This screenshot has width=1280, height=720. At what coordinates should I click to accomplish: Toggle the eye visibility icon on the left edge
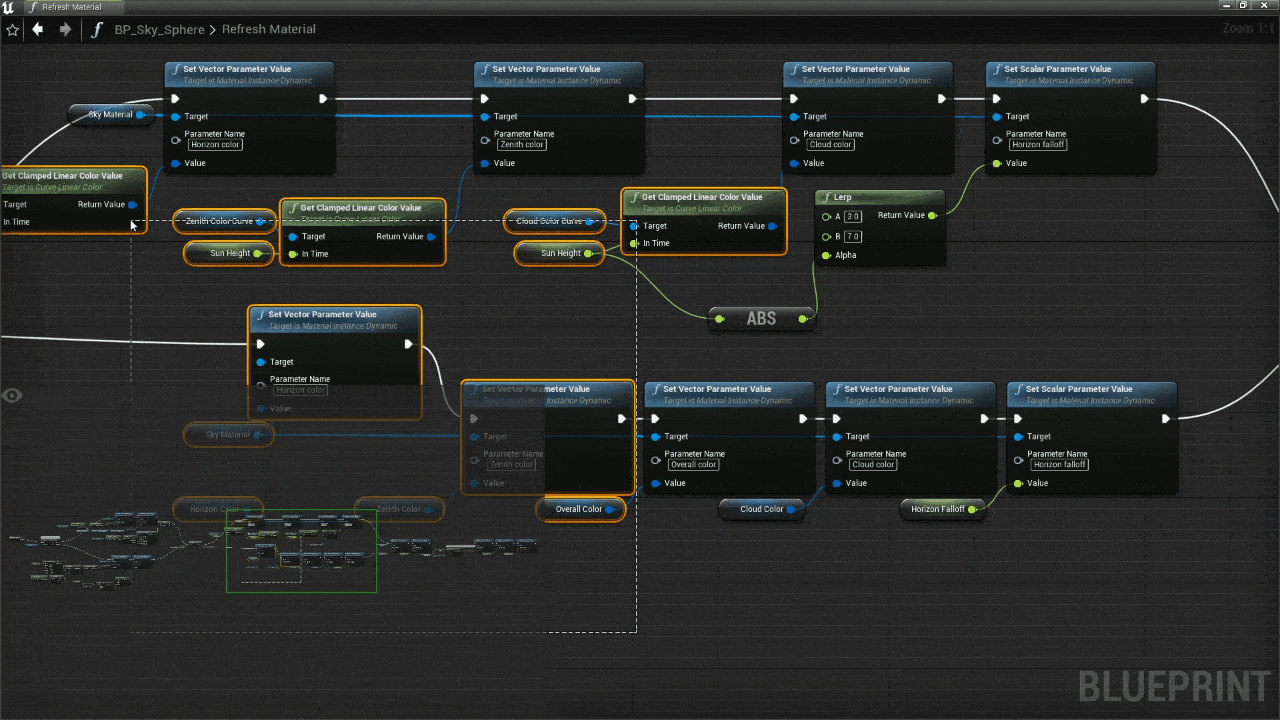tap(12, 396)
